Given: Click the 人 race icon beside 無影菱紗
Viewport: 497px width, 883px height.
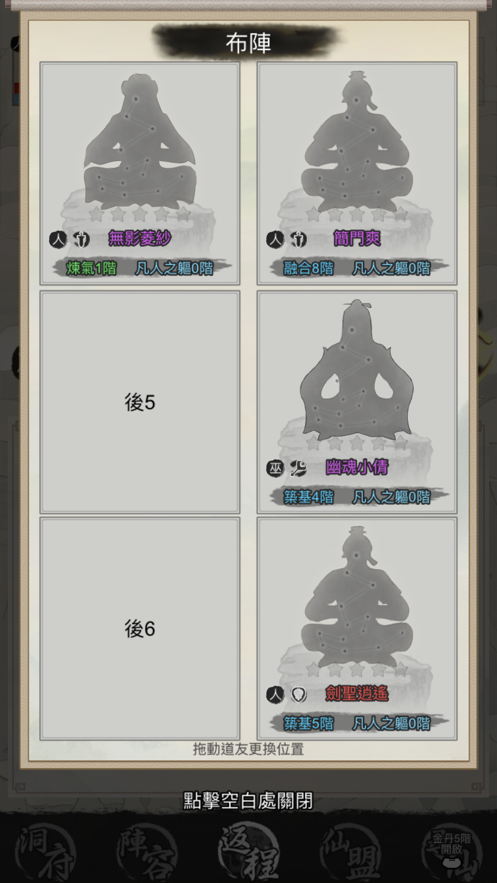Looking at the screenshot, I should point(58,240).
